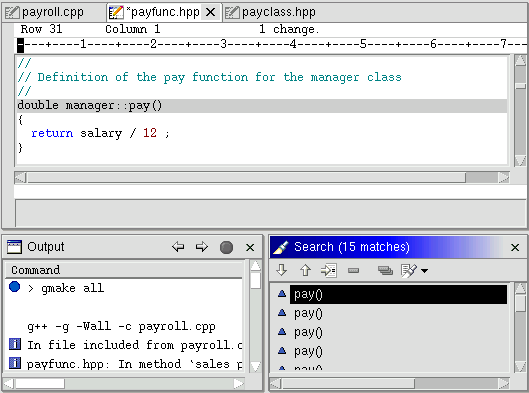Open the payclass.hpp tab
Viewport: 529px width, 393px height.
[279, 12]
